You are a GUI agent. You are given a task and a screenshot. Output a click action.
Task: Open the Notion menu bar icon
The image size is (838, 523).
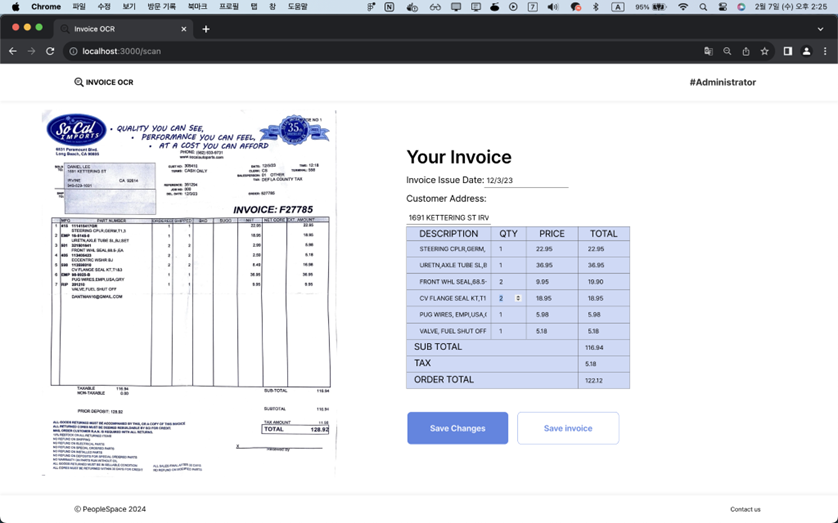[x=390, y=7]
